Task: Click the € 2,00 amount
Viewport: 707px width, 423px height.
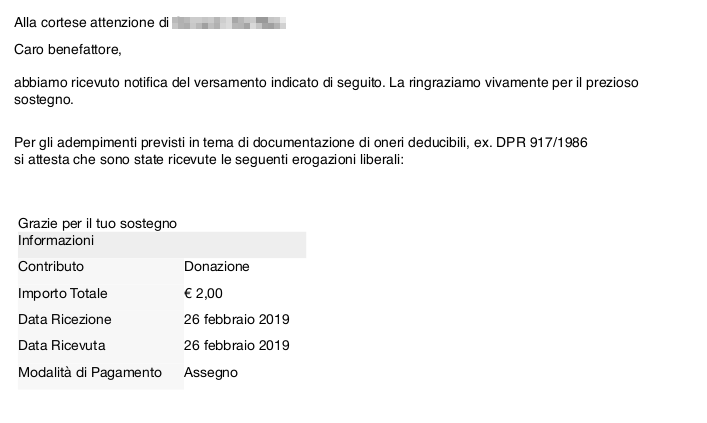Action: point(203,294)
